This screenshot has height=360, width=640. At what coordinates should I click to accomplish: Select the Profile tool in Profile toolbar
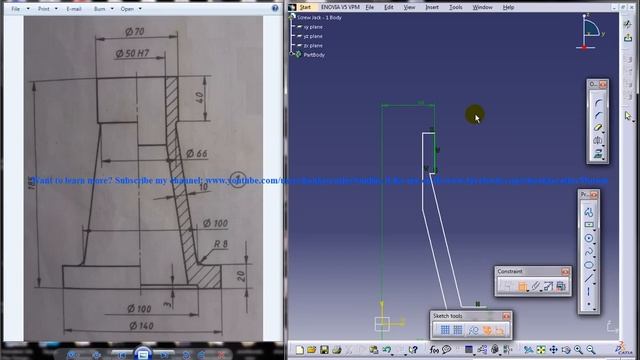[588, 212]
